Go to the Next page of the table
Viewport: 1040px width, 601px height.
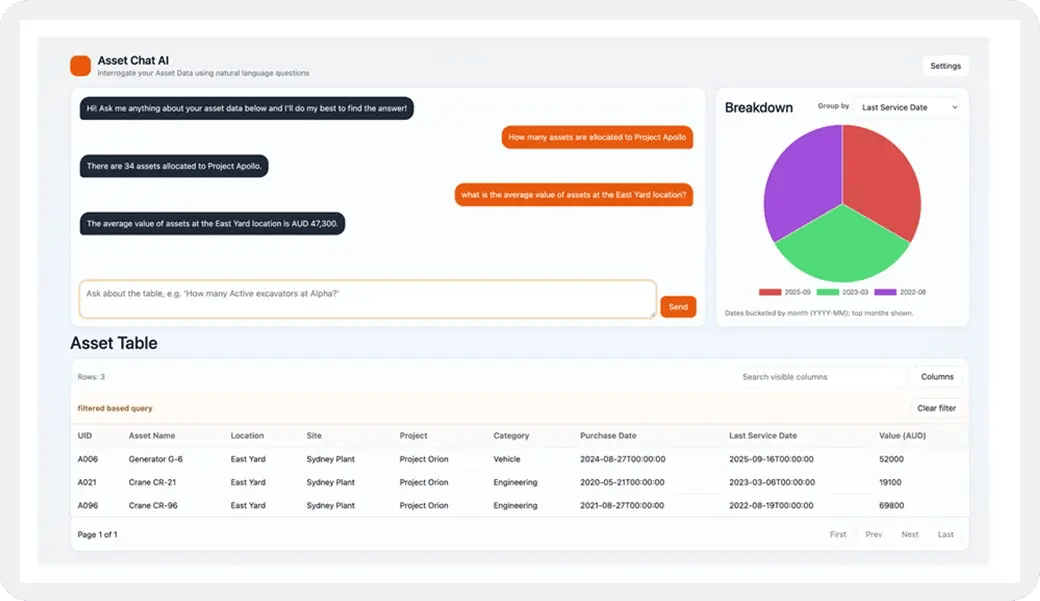pos(909,534)
